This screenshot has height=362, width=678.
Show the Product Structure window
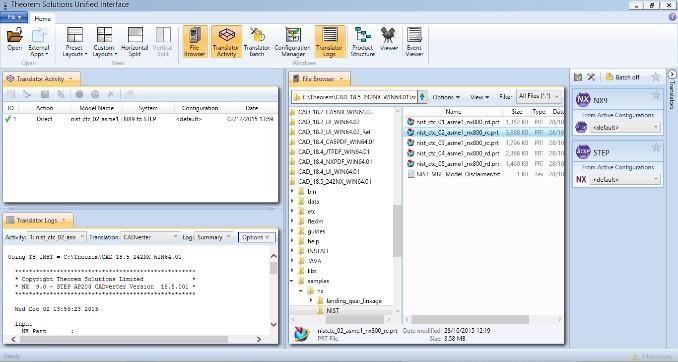(362, 42)
